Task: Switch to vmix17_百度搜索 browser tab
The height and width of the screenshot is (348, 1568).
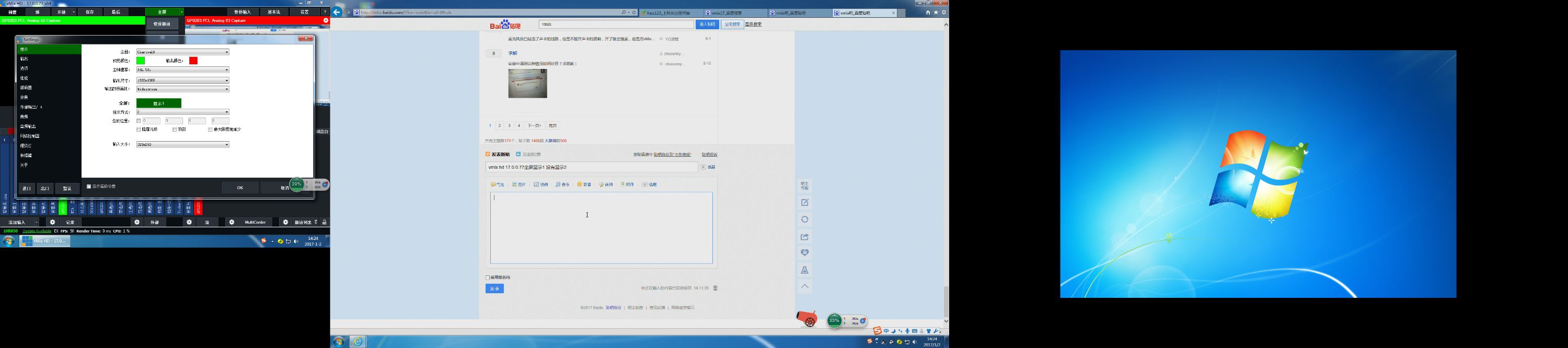Action: click(735, 13)
